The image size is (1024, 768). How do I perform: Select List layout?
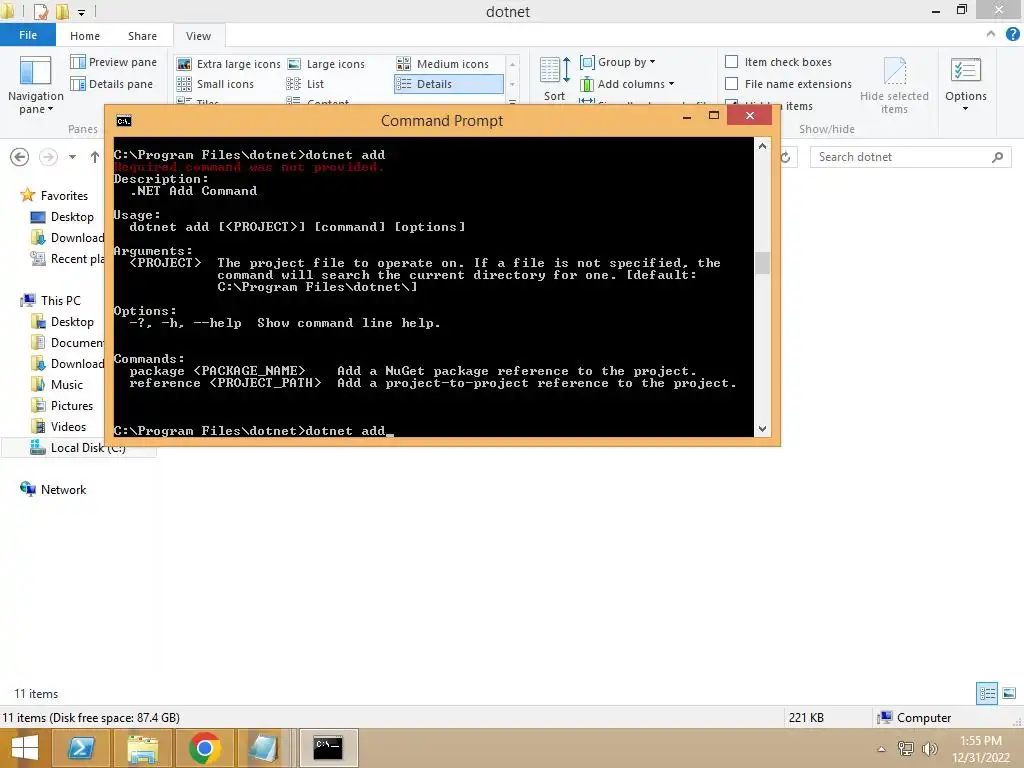point(305,84)
